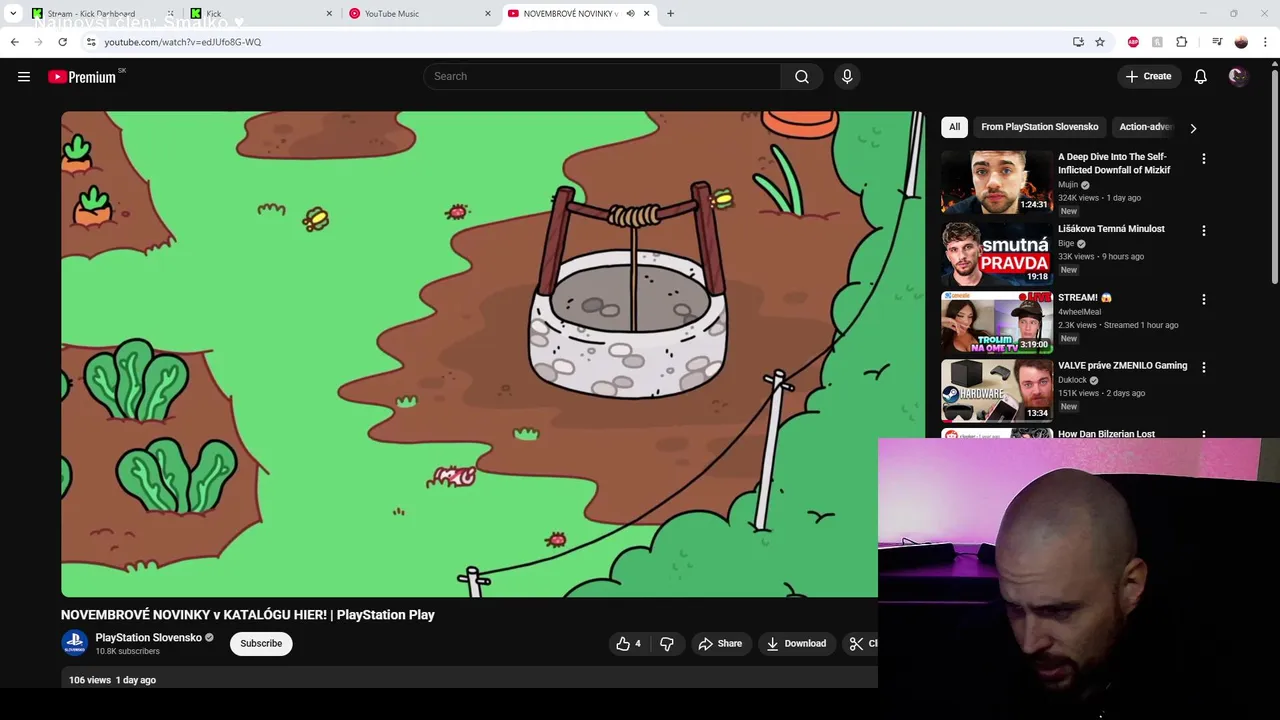Click video title NOVEMBROVÉ NOVINKY text

click(x=248, y=615)
